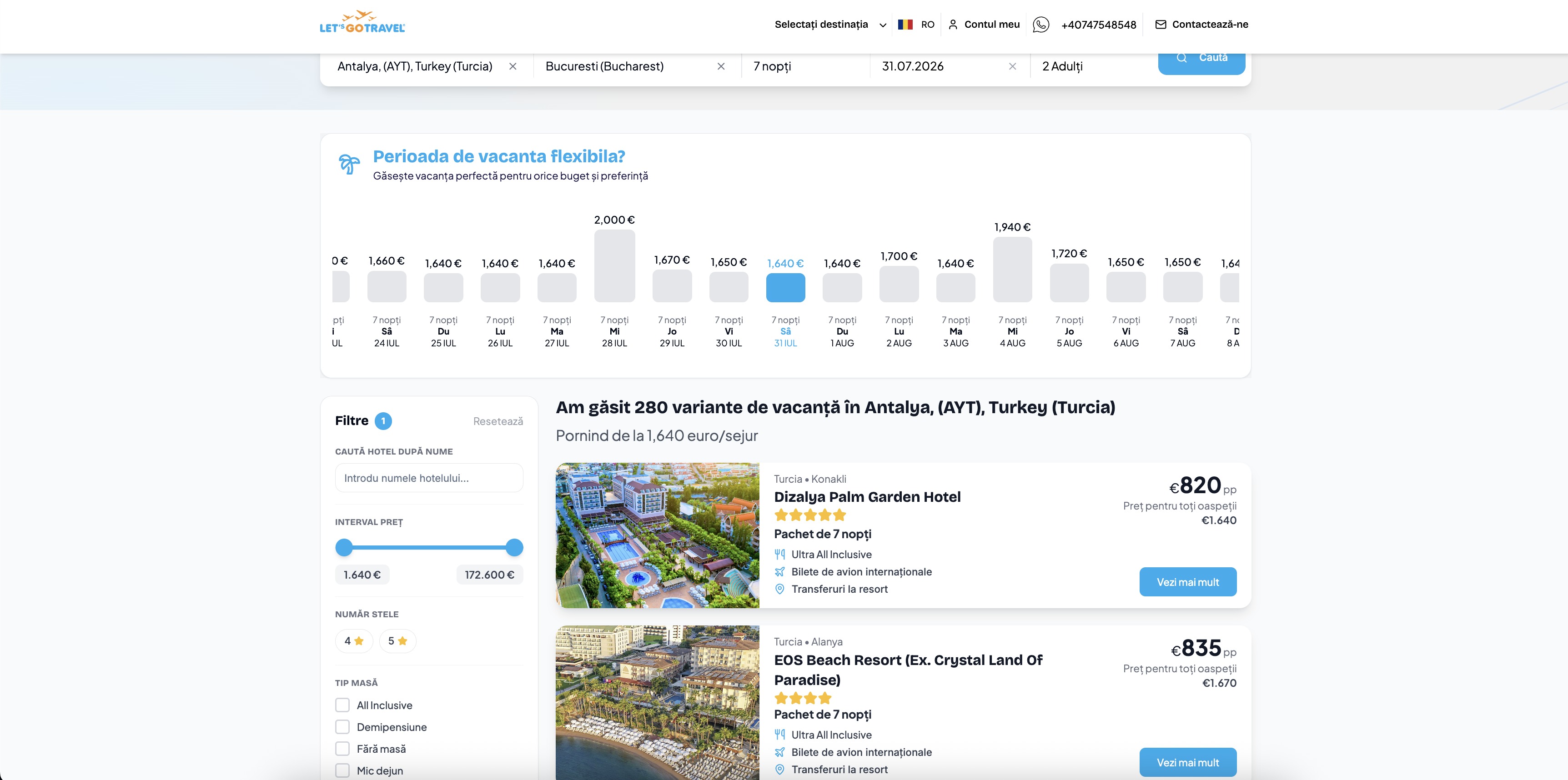Open Dizalya Palm Garden Hotel photo

pyautogui.click(x=658, y=535)
